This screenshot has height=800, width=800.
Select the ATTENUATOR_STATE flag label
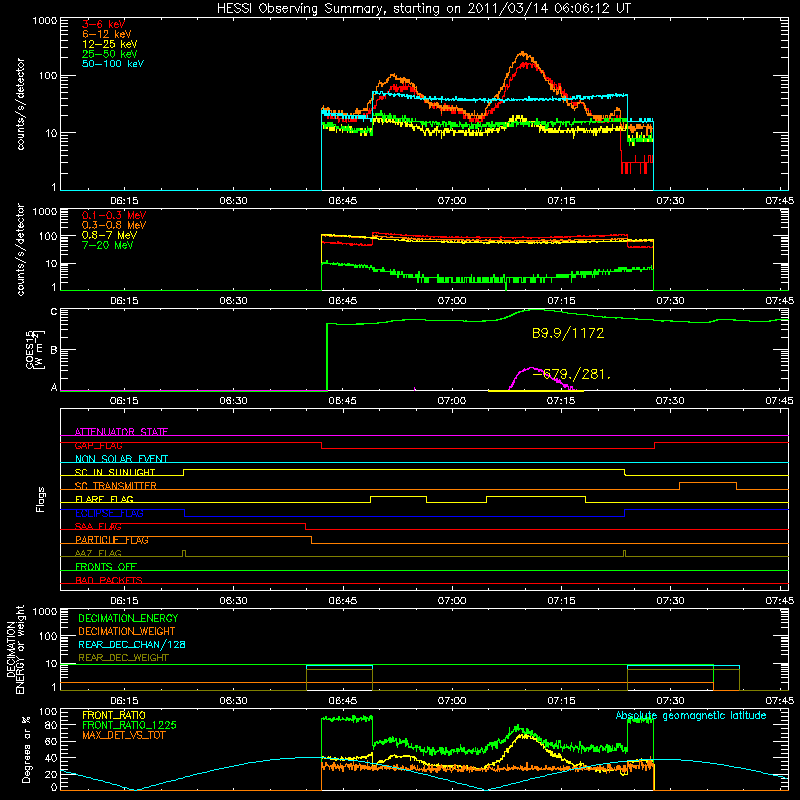click(121, 432)
